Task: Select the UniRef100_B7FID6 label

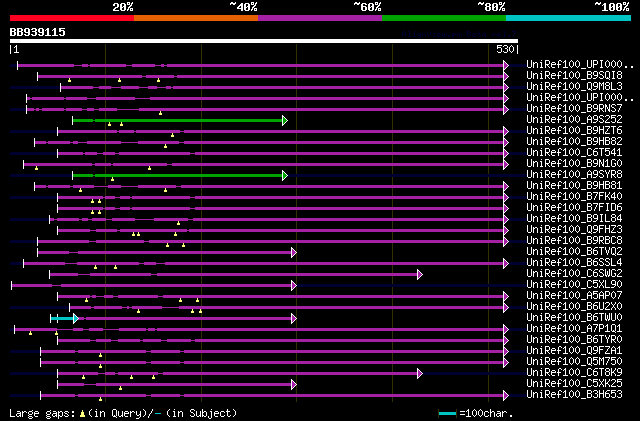Action: (x=574, y=208)
